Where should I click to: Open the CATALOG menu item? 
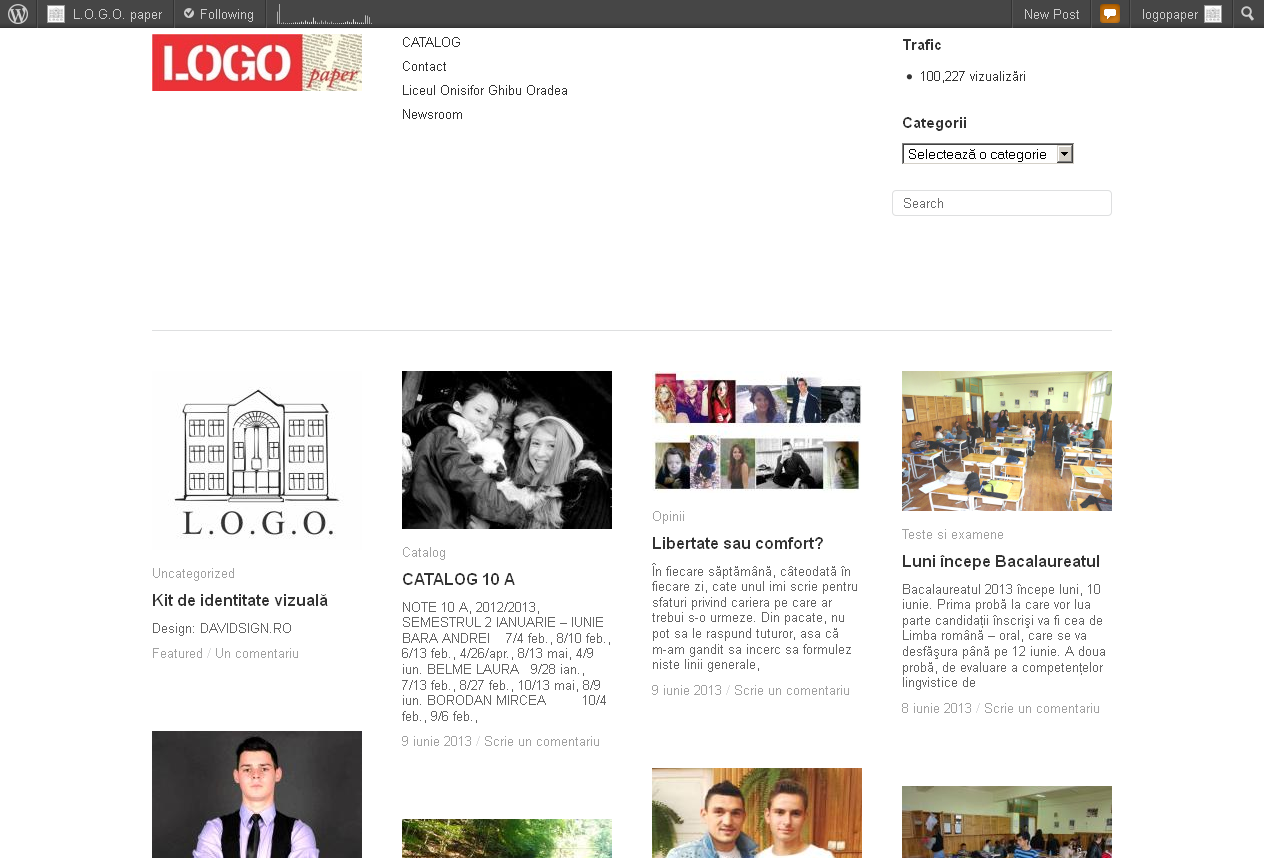431,42
